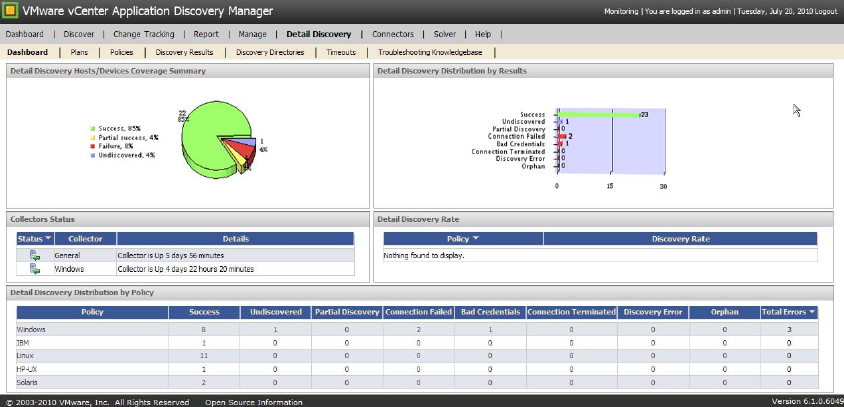Click the Policy column header in distribution table
The image size is (844, 407).
(92, 312)
